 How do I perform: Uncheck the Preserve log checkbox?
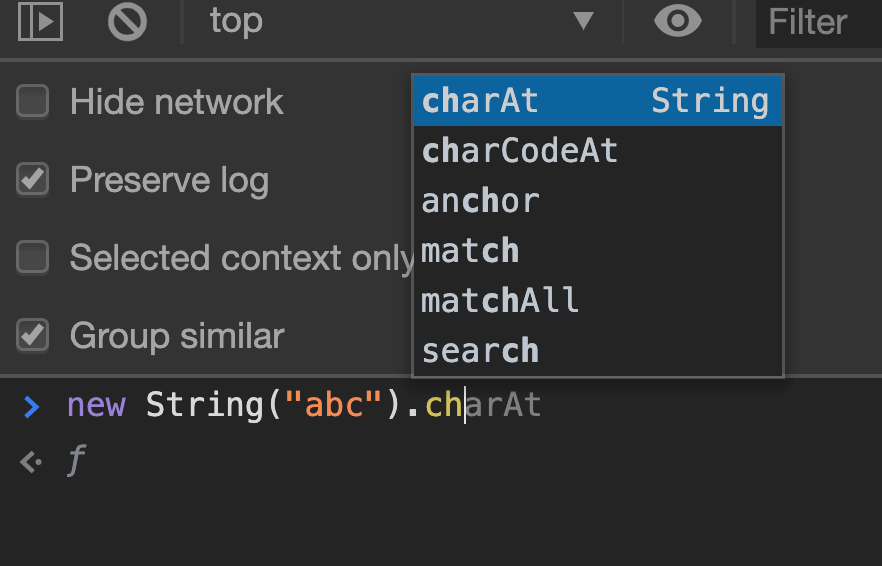33,180
